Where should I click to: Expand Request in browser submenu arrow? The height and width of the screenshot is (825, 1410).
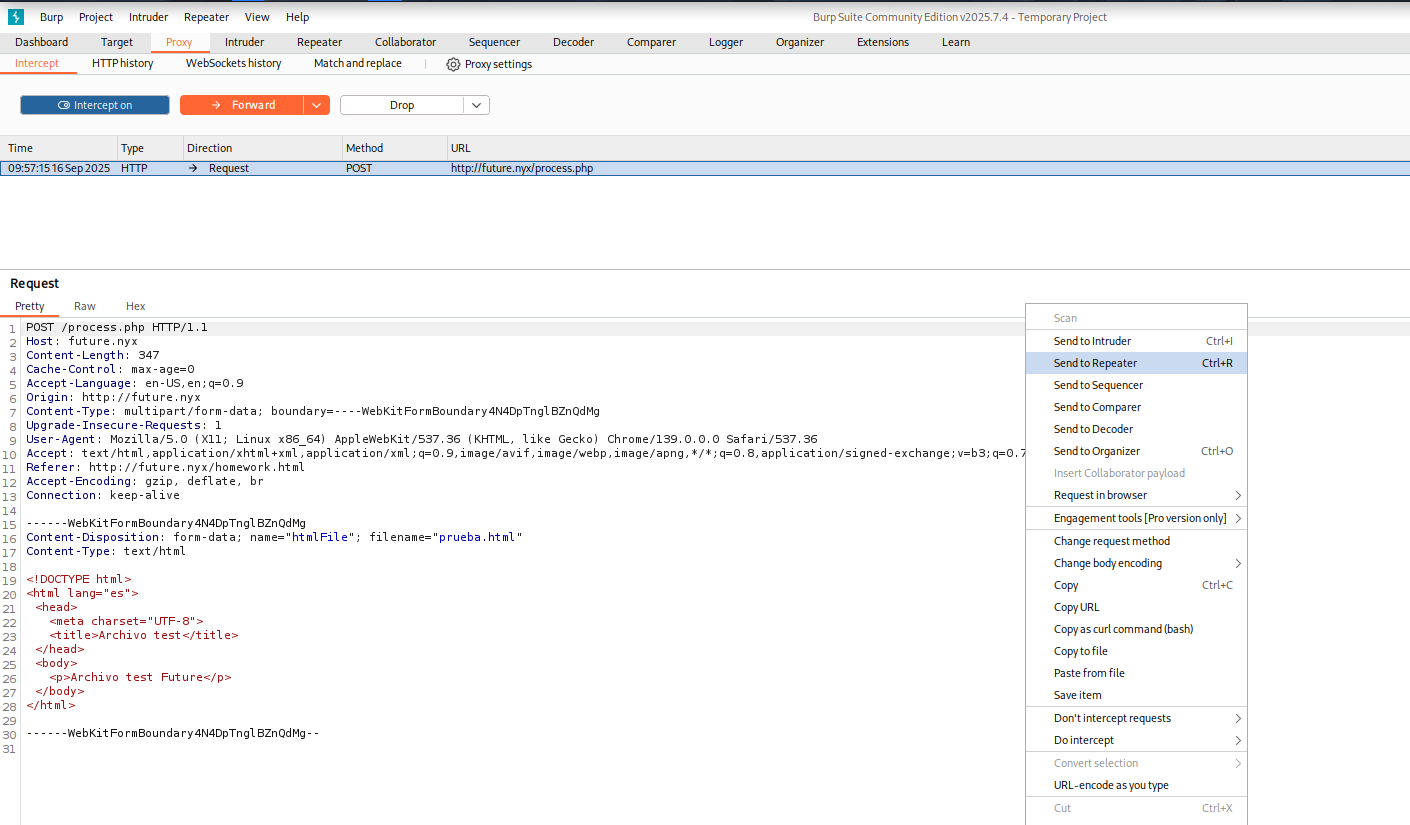(x=1237, y=495)
